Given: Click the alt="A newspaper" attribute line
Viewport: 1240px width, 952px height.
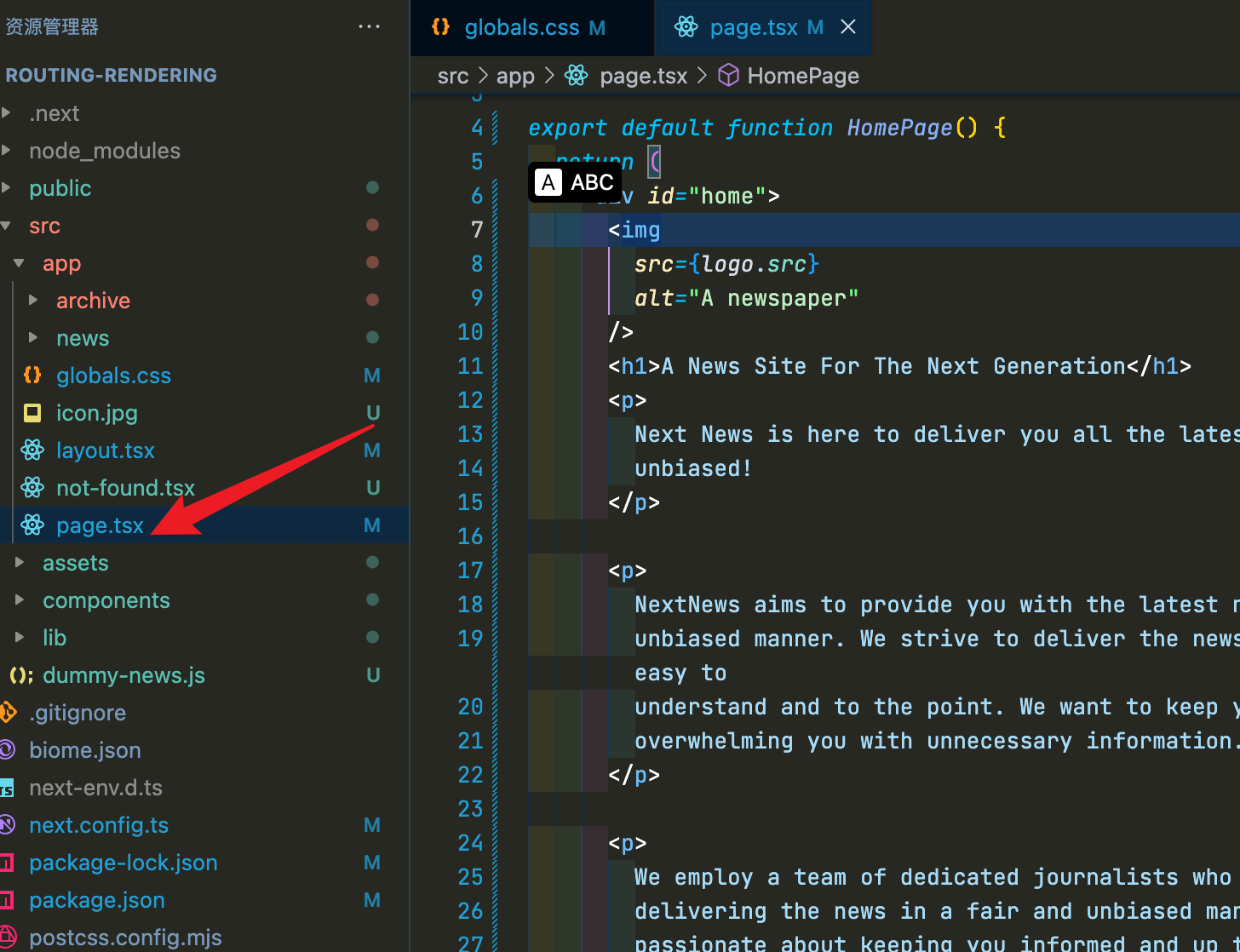Looking at the screenshot, I should pos(747,298).
